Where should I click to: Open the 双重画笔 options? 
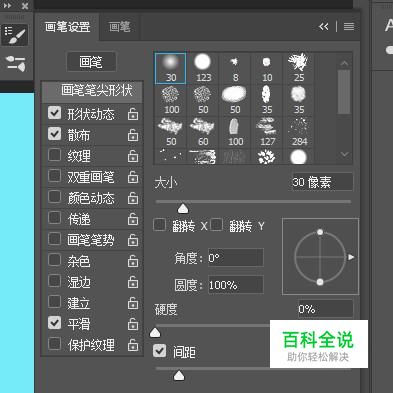(x=91, y=177)
